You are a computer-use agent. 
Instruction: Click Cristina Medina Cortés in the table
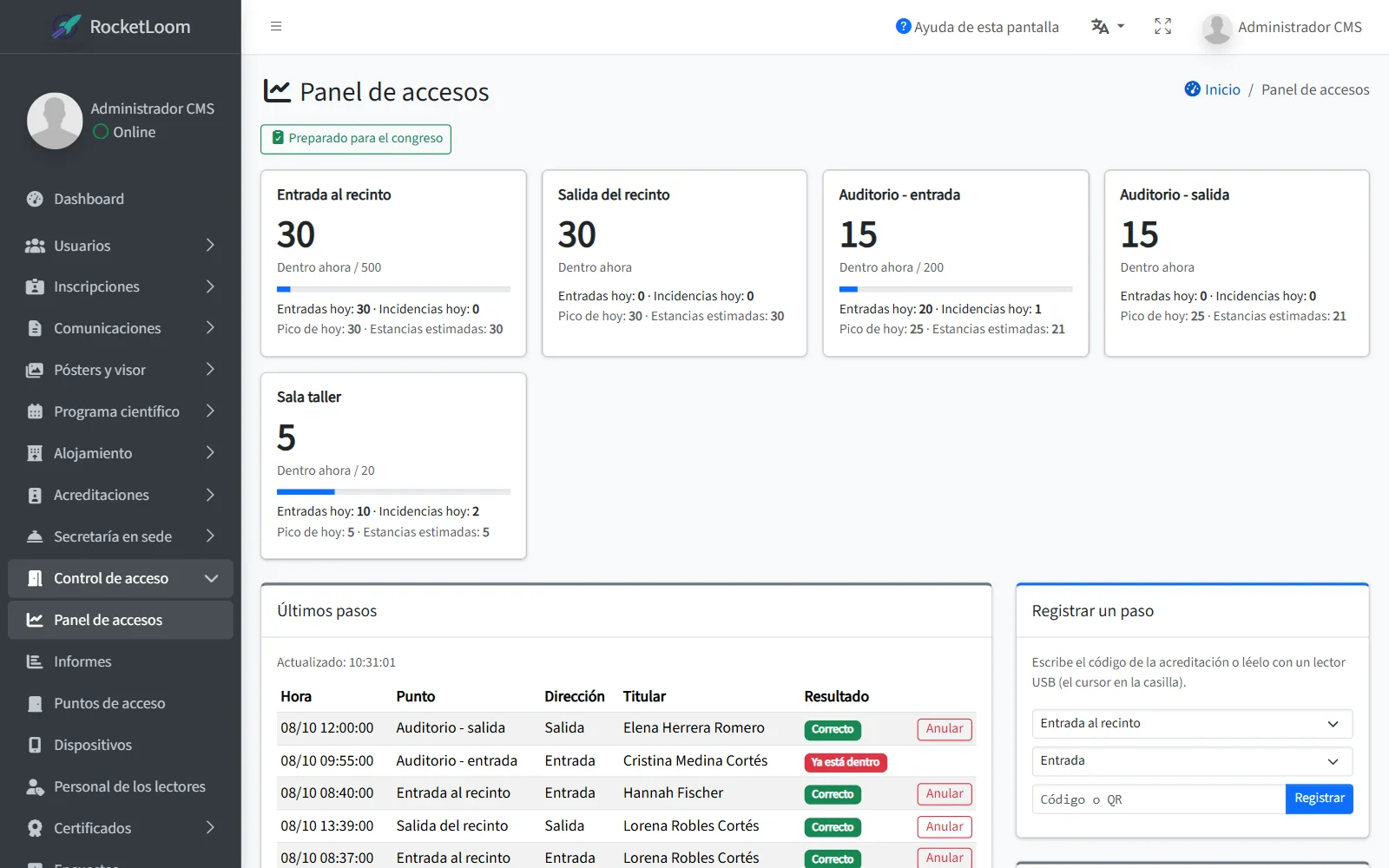(x=695, y=760)
